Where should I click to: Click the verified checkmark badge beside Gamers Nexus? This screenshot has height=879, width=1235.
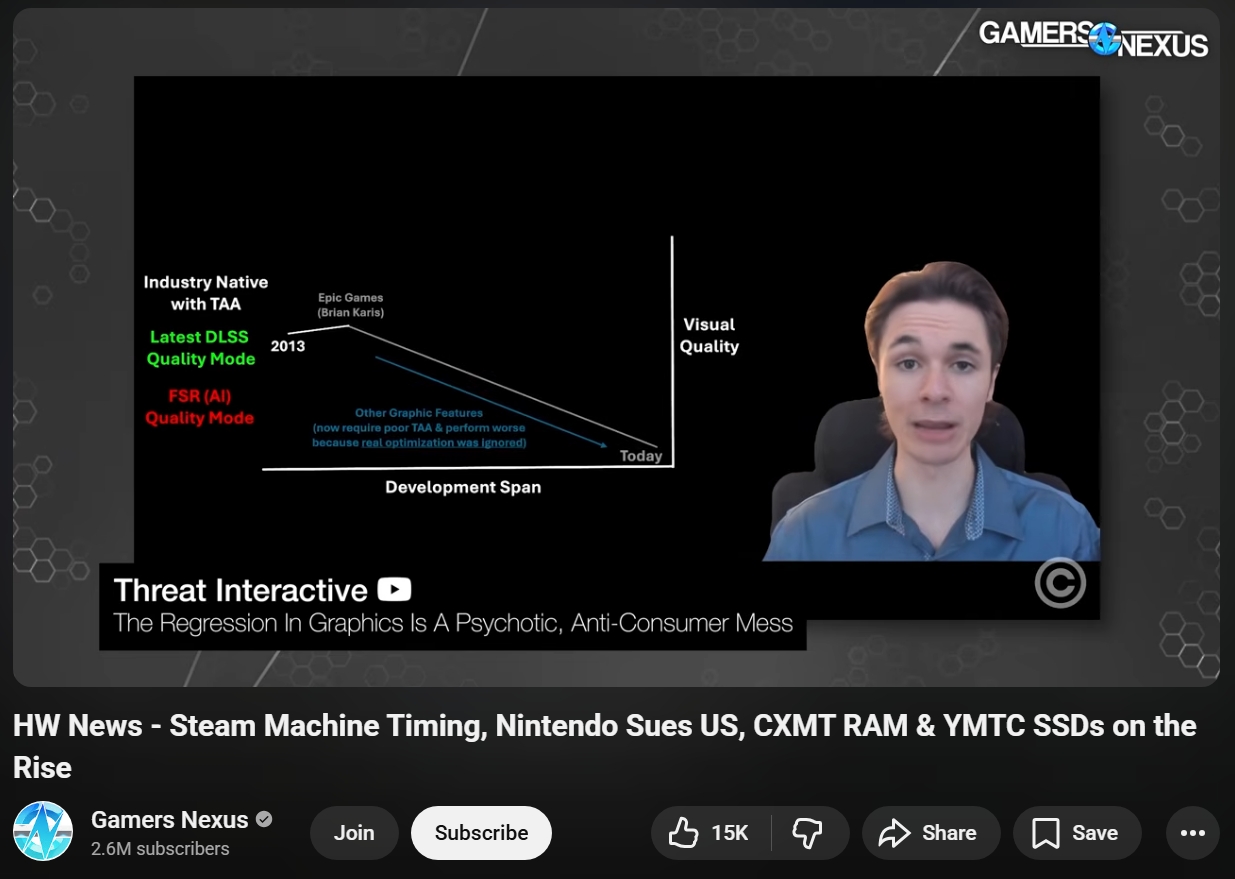[264, 820]
